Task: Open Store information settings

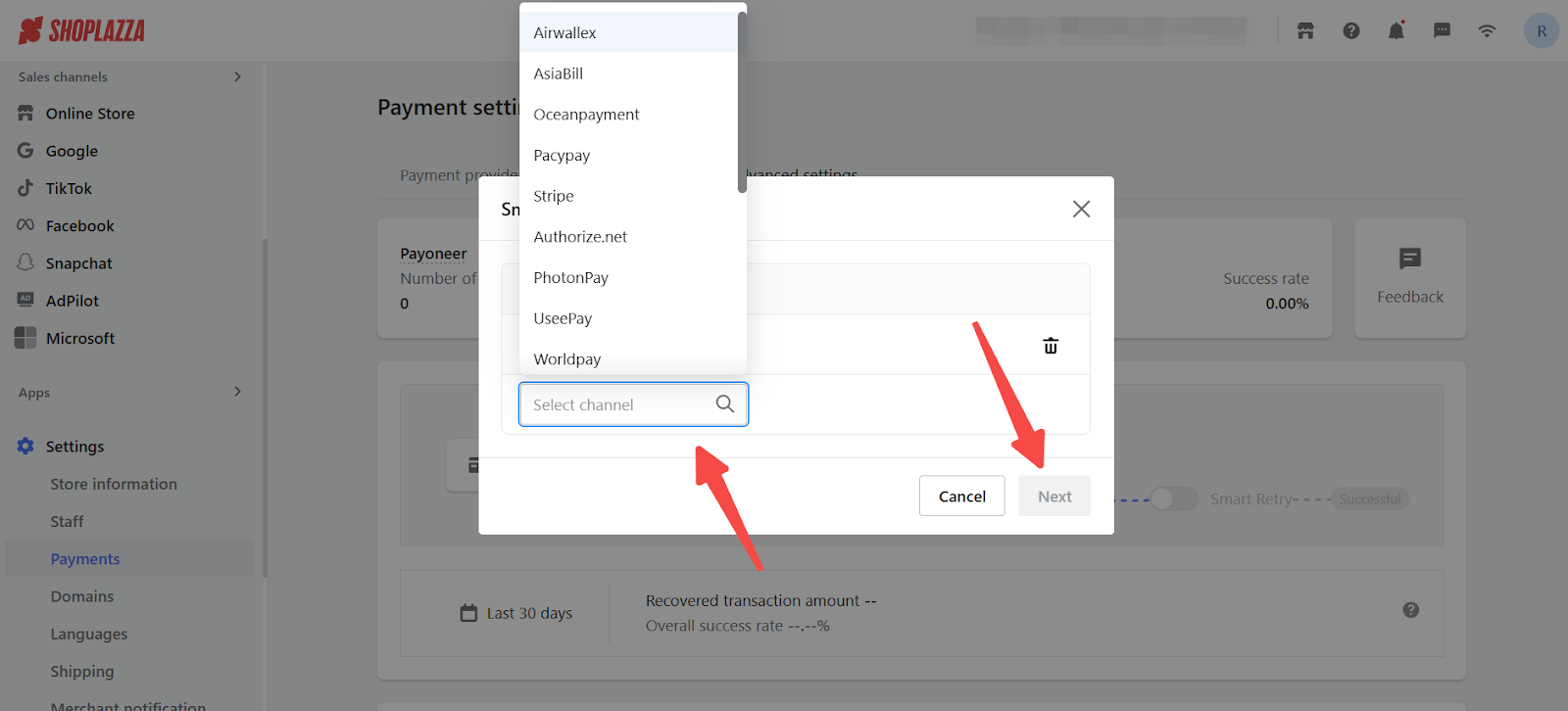Action: point(114,484)
